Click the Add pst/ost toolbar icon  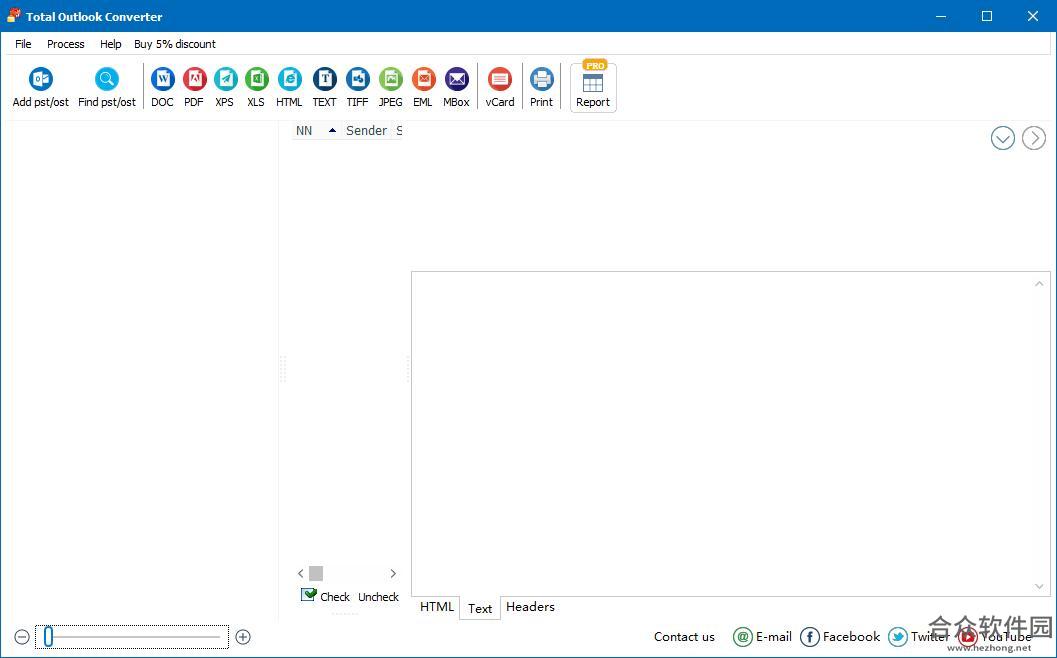pos(40,80)
